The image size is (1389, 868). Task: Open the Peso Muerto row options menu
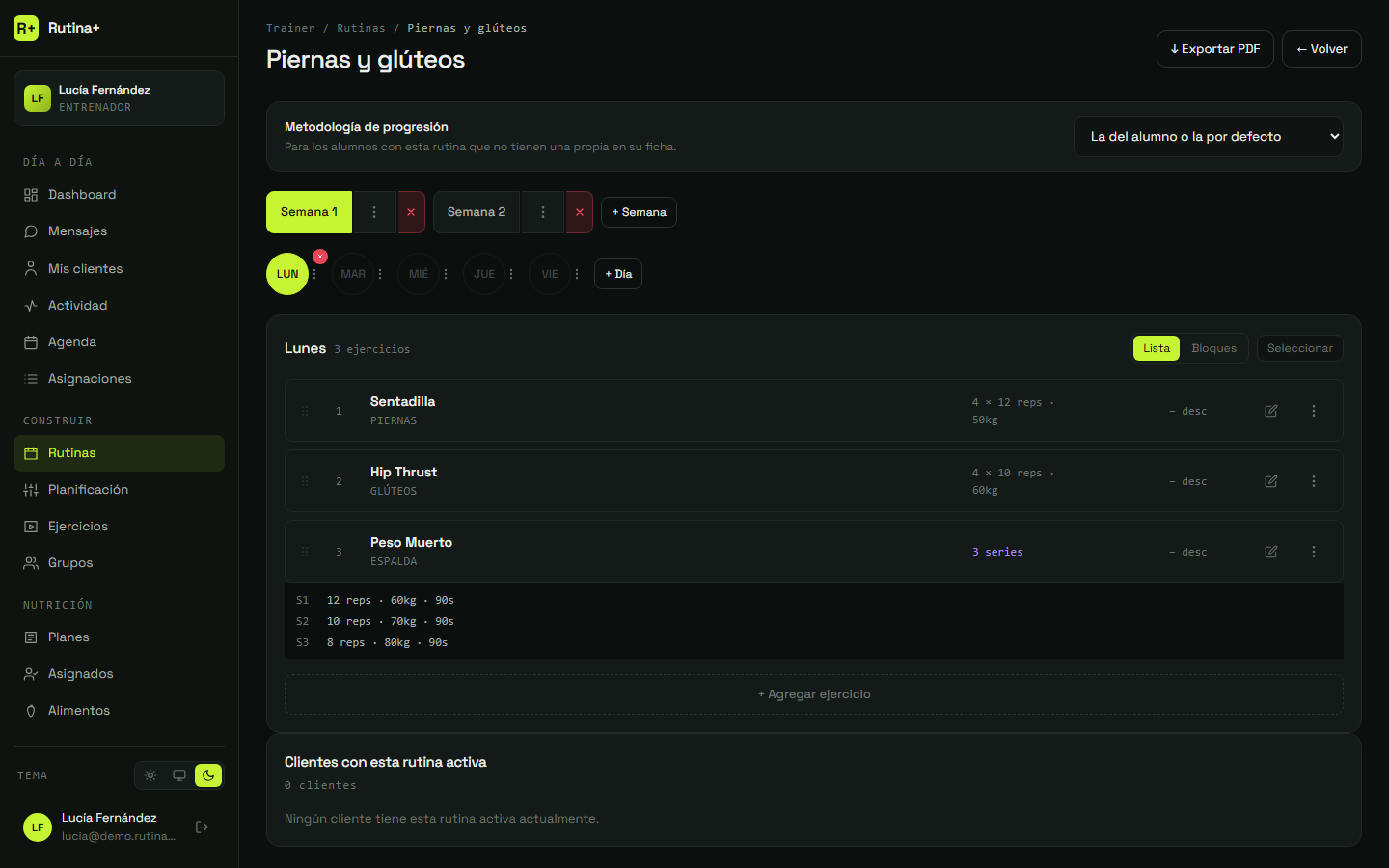click(x=1314, y=552)
